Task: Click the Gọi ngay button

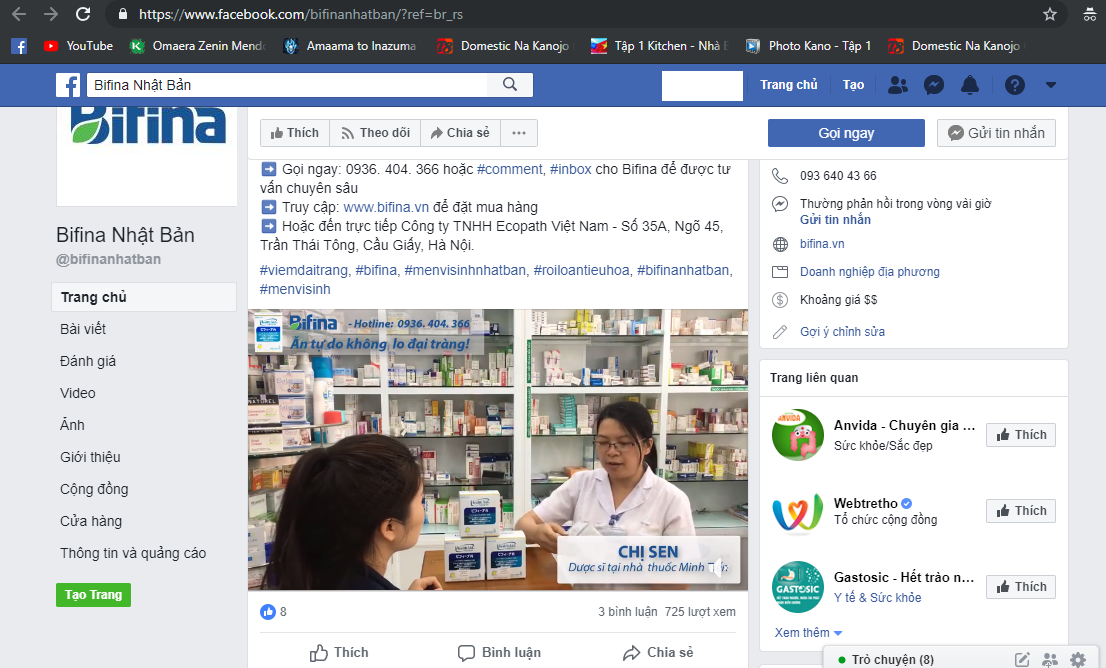Action: [x=846, y=133]
